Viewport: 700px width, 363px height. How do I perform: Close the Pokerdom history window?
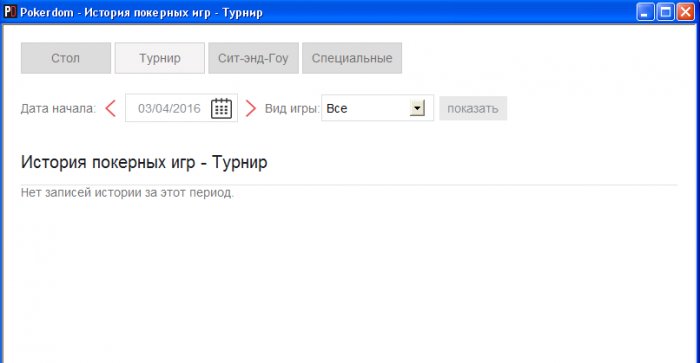click(685, 12)
